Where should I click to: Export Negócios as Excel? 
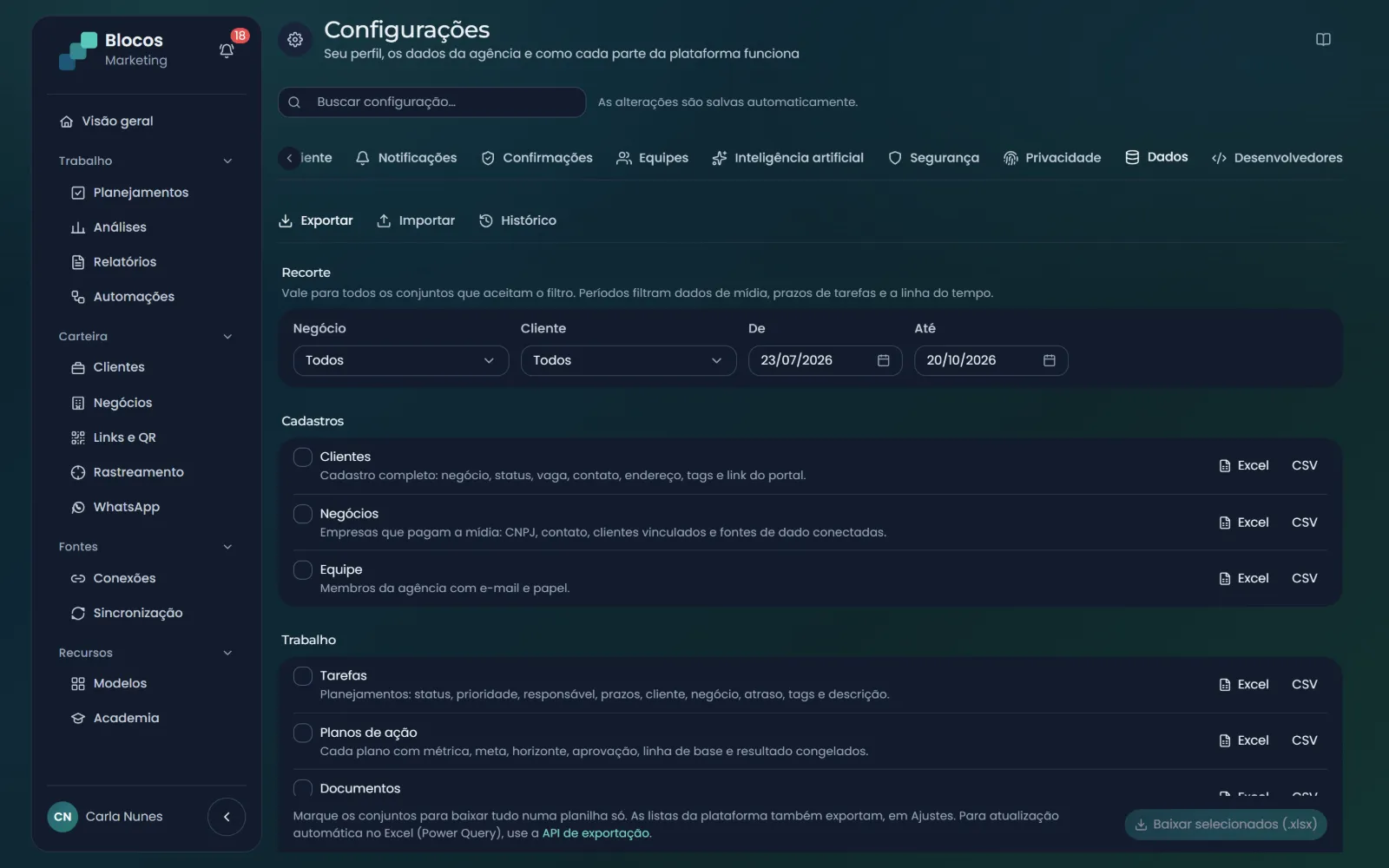coord(1244,523)
